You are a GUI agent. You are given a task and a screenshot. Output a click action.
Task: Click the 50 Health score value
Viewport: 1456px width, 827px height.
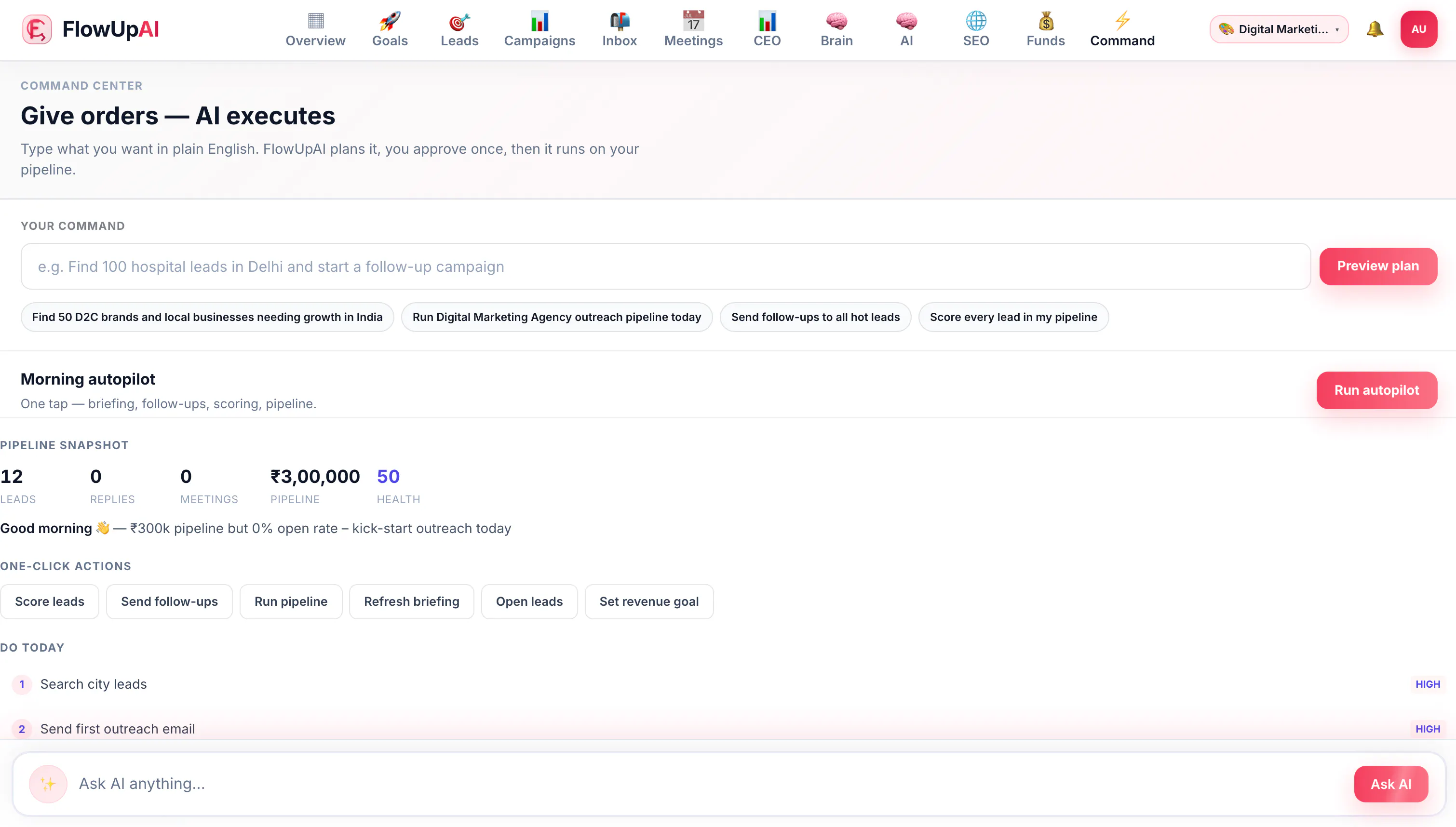tap(389, 477)
